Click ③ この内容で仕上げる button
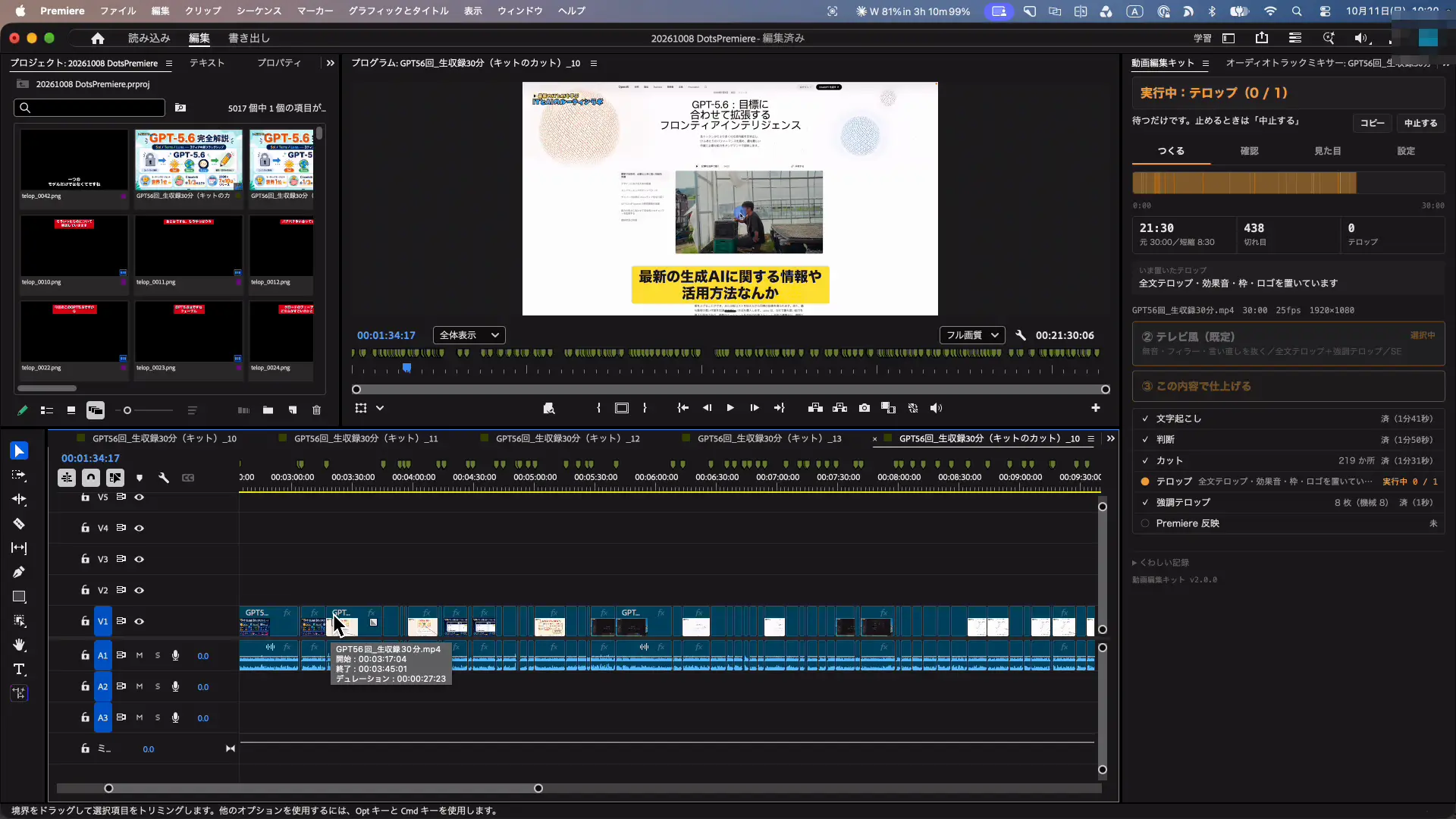1456x819 pixels. click(1288, 386)
